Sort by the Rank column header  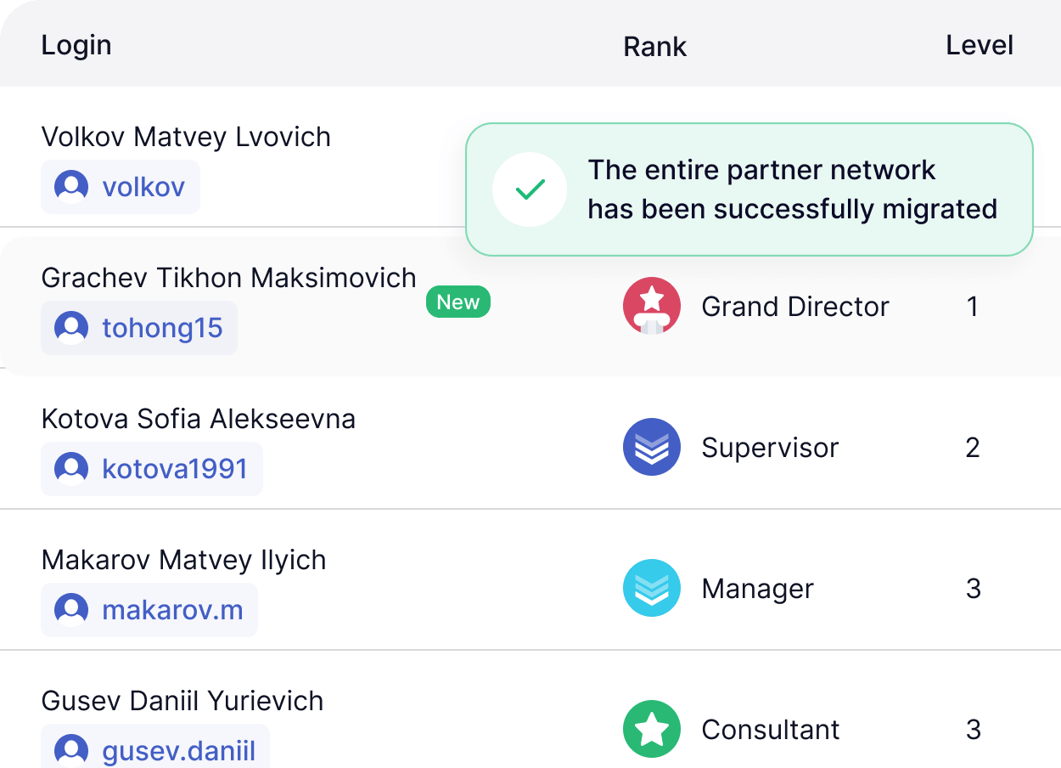655,46
